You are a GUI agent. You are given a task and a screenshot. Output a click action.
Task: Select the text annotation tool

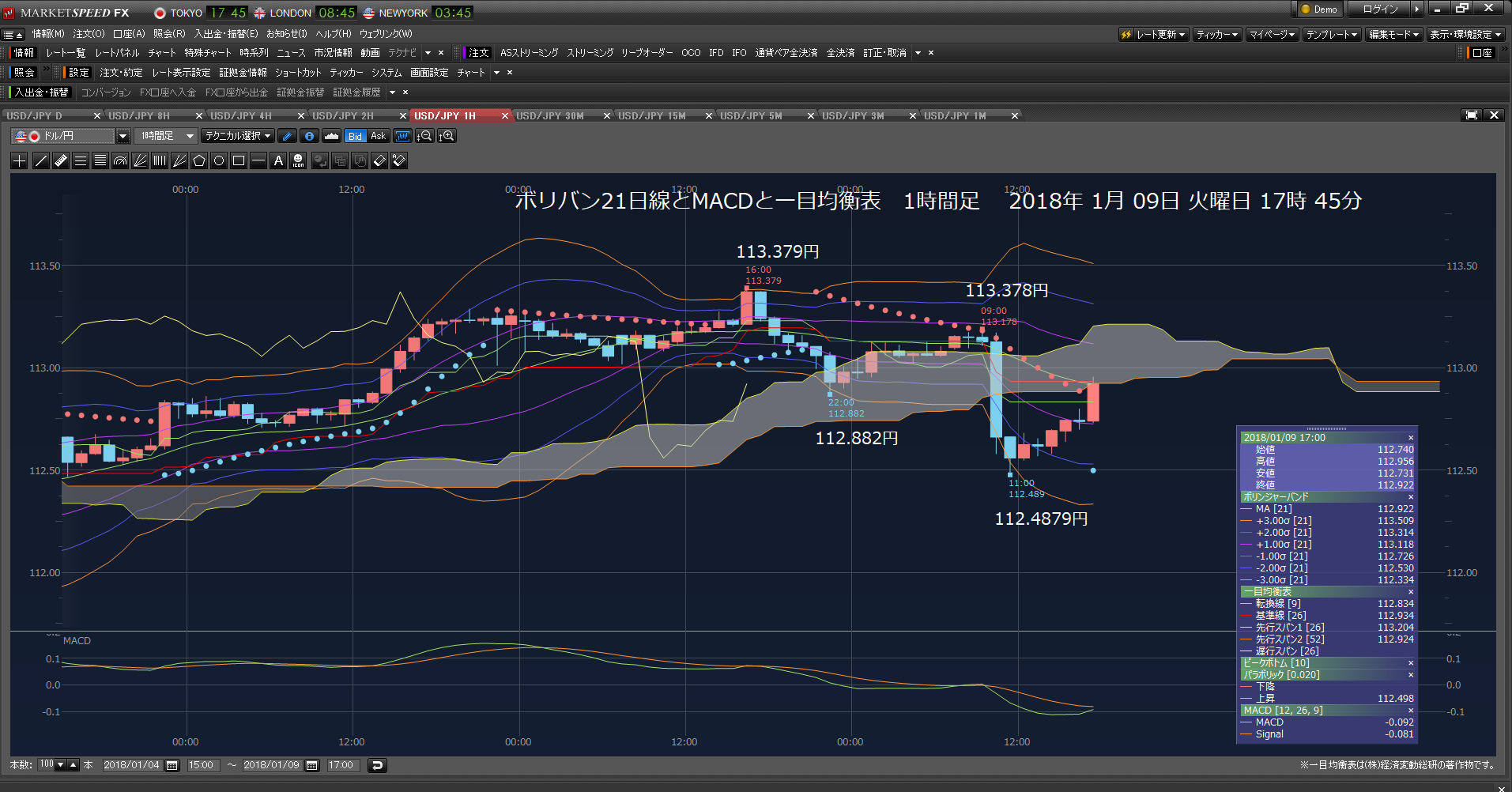[278, 160]
